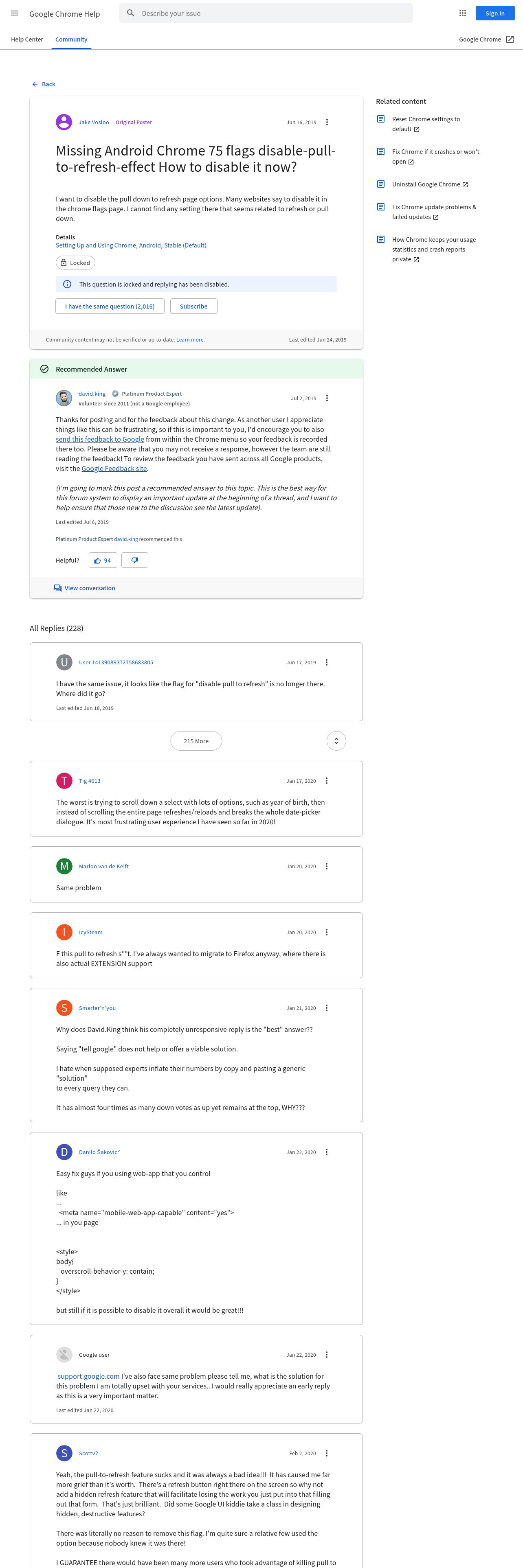Select the Community tab

click(x=71, y=39)
